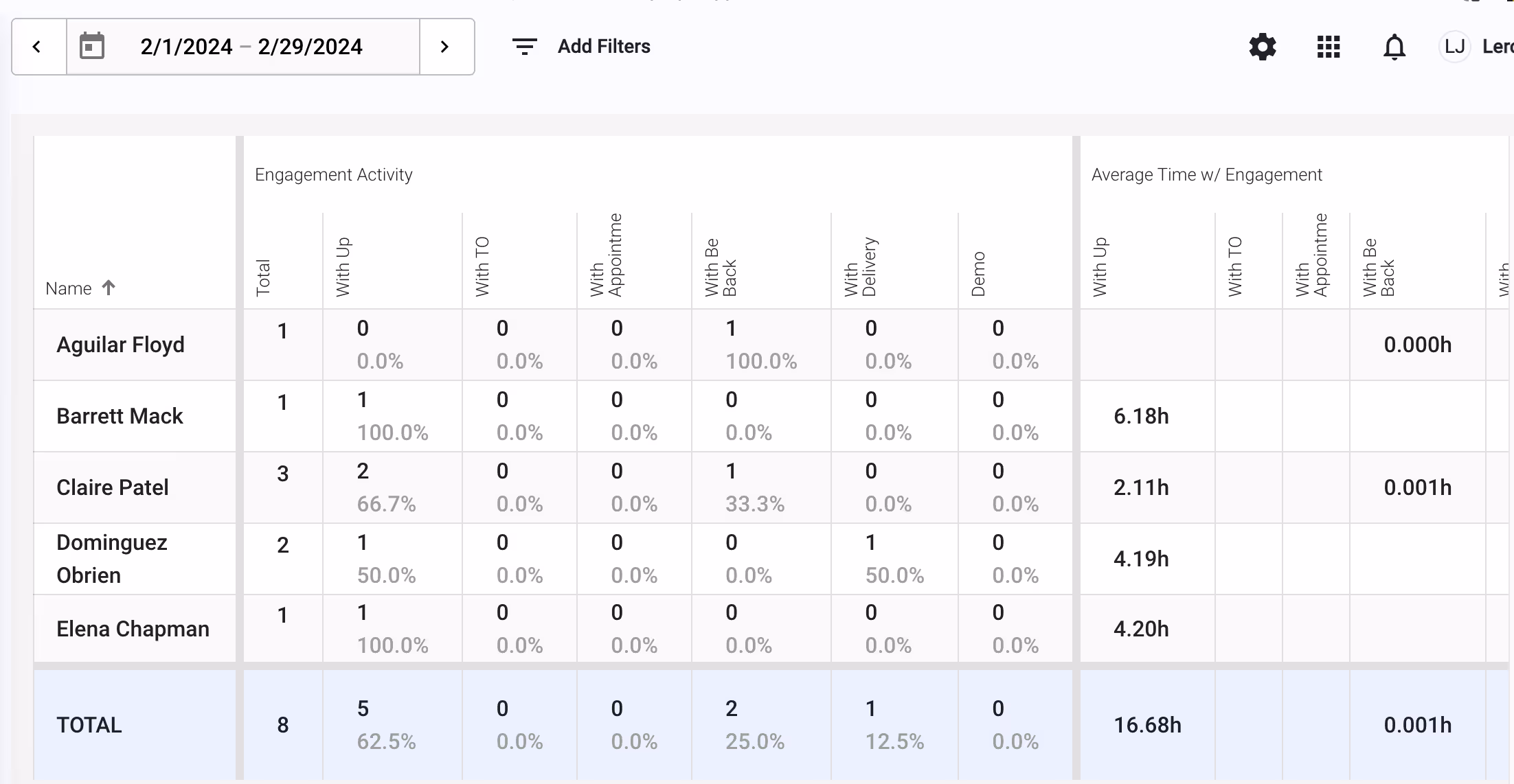The image size is (1514, 784).
Task: Select the Claire Patel row
Action: pos(113,487)
